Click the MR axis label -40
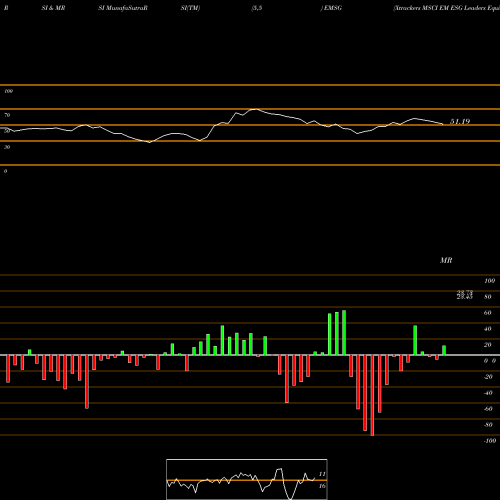Image resolution: width=500 pixels, height=500 pixels. tap(488, 393)
